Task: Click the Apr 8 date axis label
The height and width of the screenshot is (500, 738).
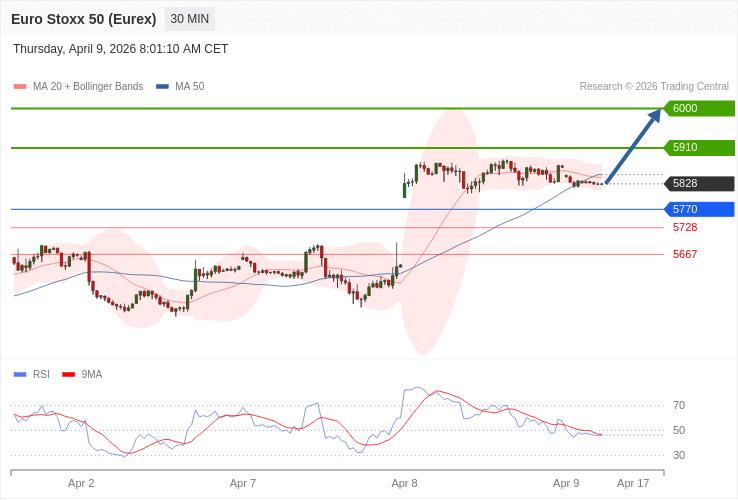Action: [x=405, y=484]
